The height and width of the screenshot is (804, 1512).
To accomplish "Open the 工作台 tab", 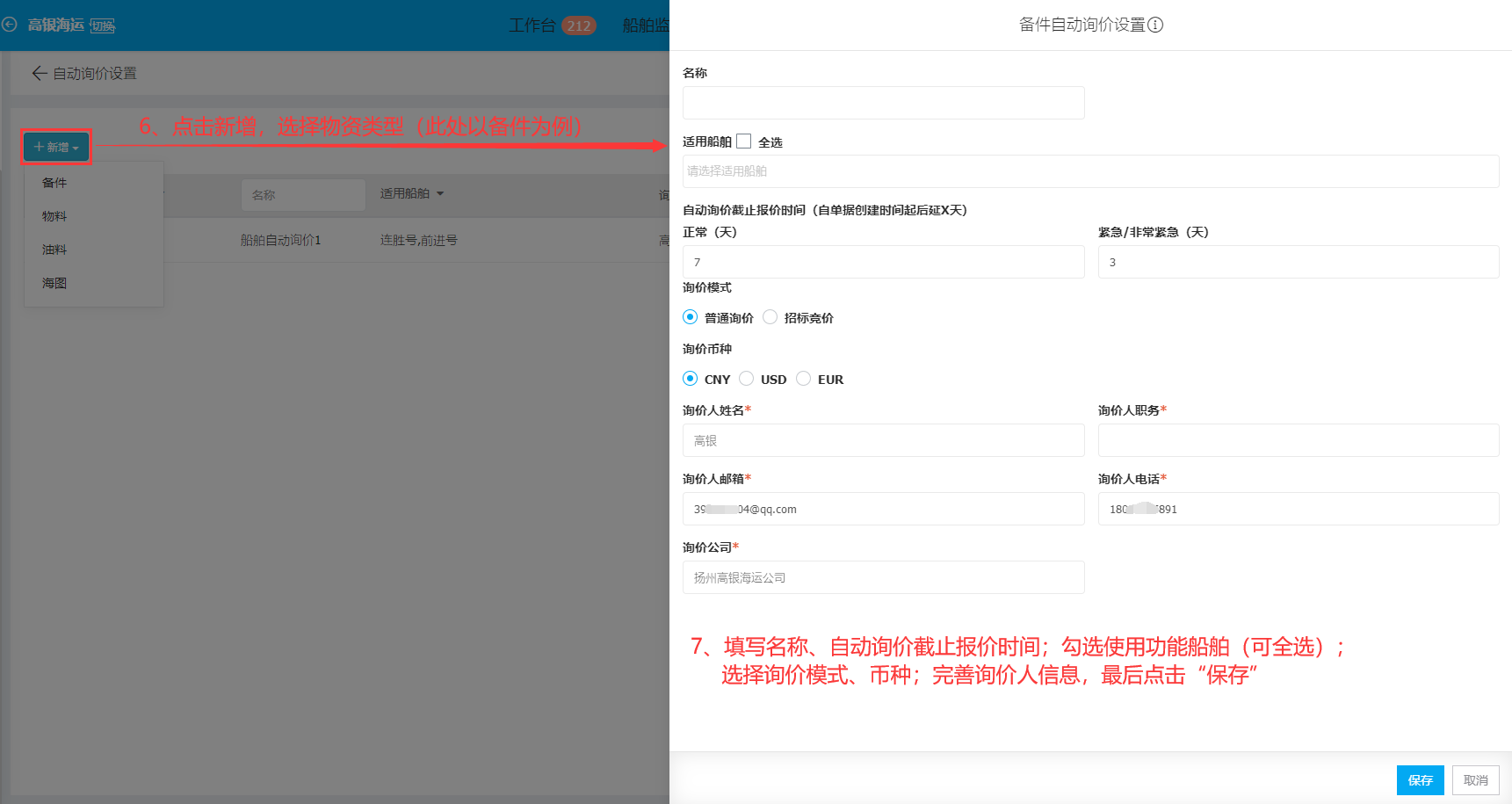I will [x=532, y=25].
